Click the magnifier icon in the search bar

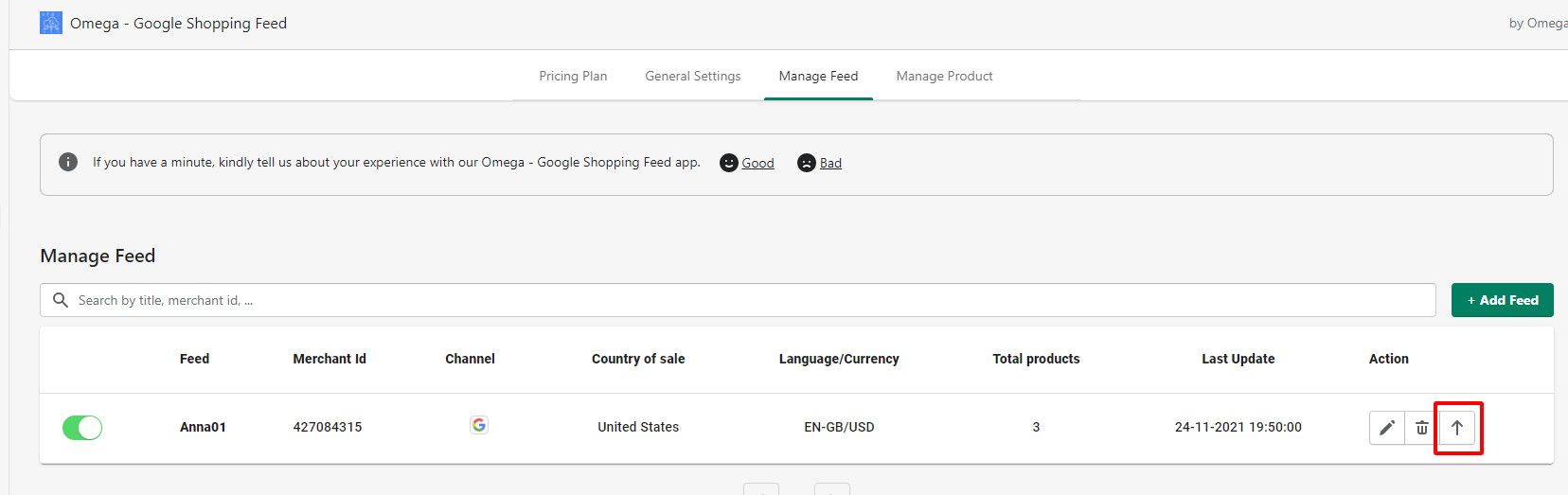click(61, 300)
